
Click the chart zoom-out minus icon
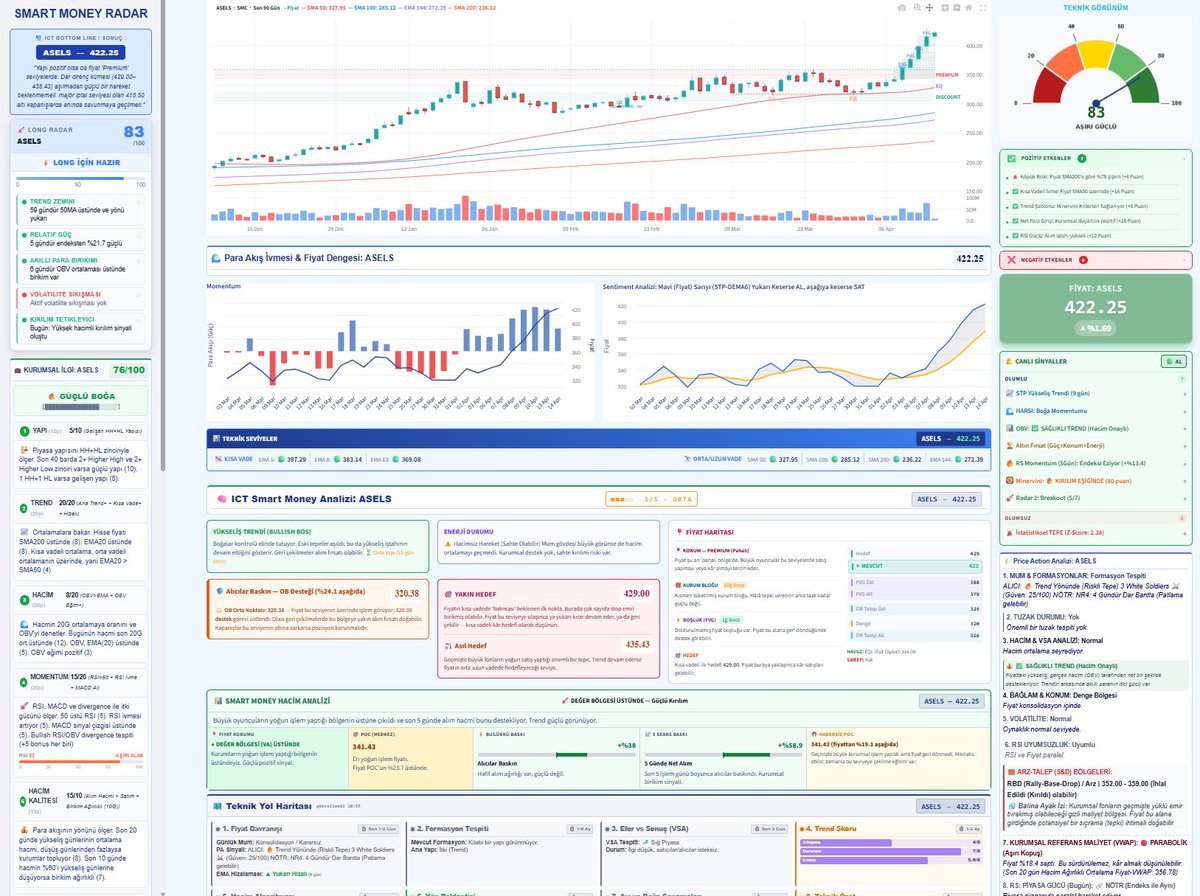(x=957, y=7)
